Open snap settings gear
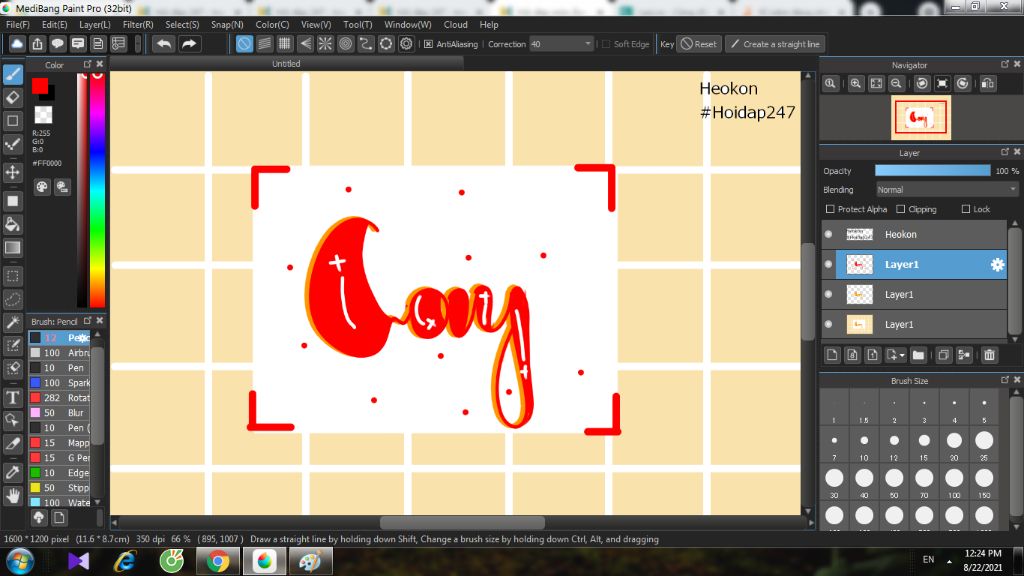This screenshot has height=576, width=1024. coord(406,44)
